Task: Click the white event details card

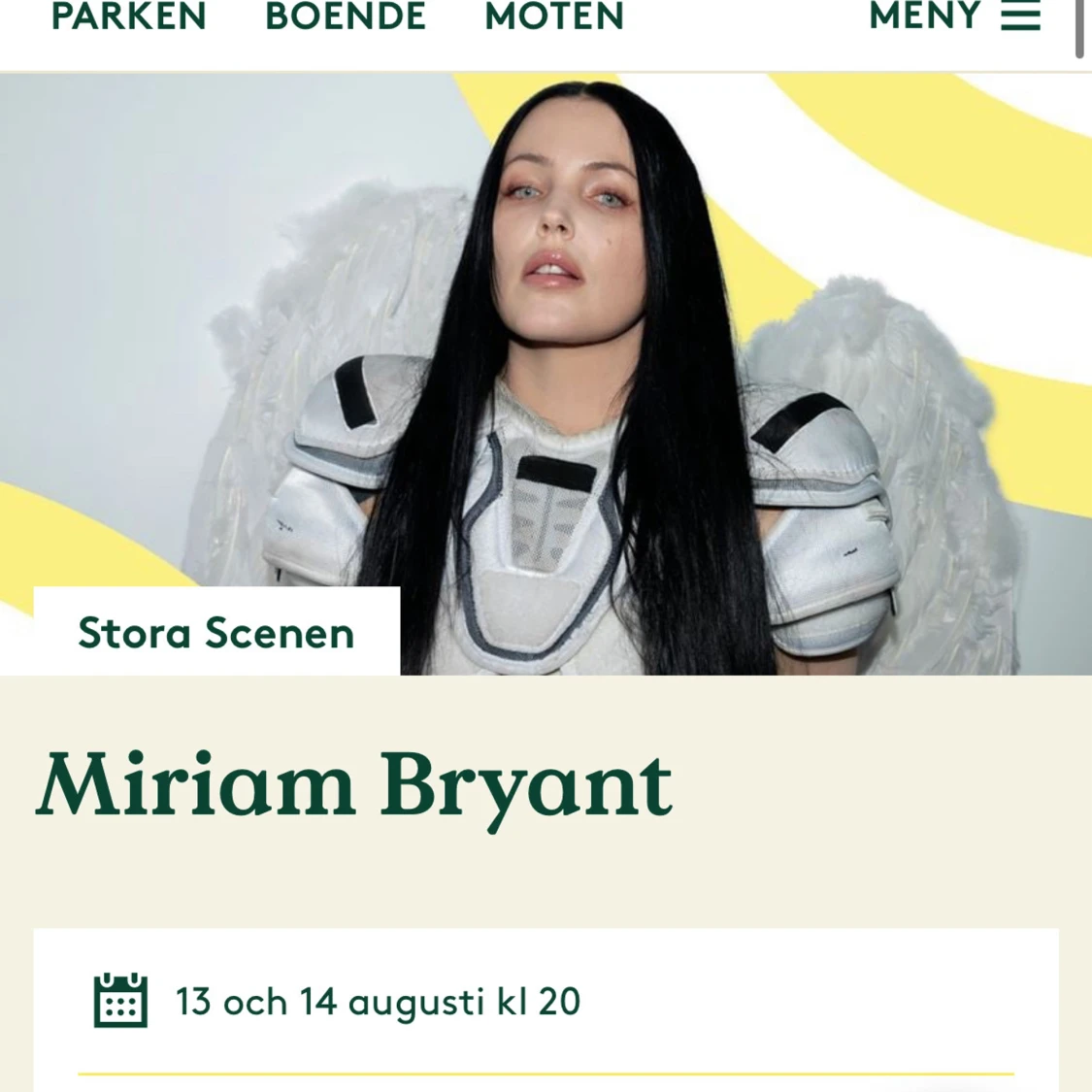Action: pos(546,1009)
